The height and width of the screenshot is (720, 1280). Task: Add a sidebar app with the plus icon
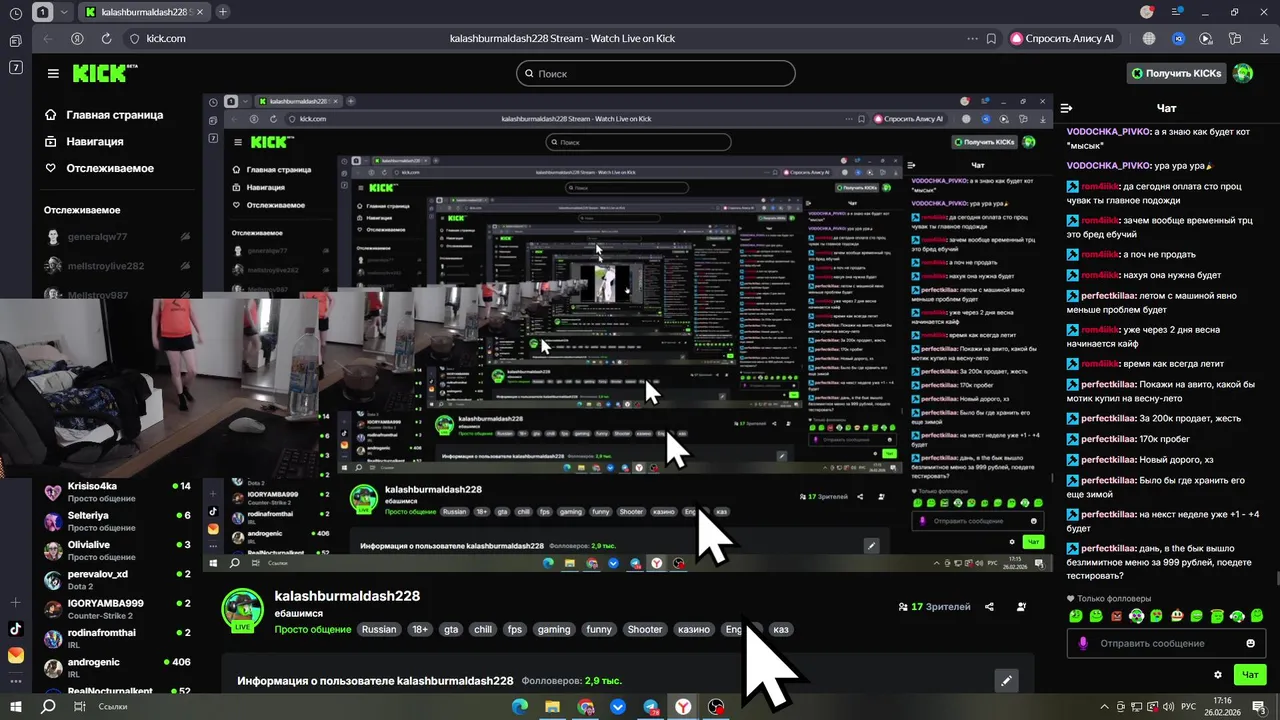pyautogui.click(x=15, y=603)
